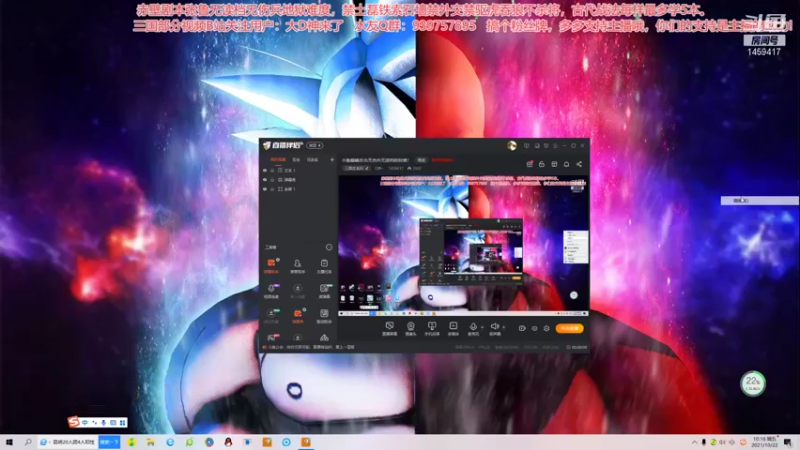Toggle visibility of the top source layer

(x=265, y=170)
